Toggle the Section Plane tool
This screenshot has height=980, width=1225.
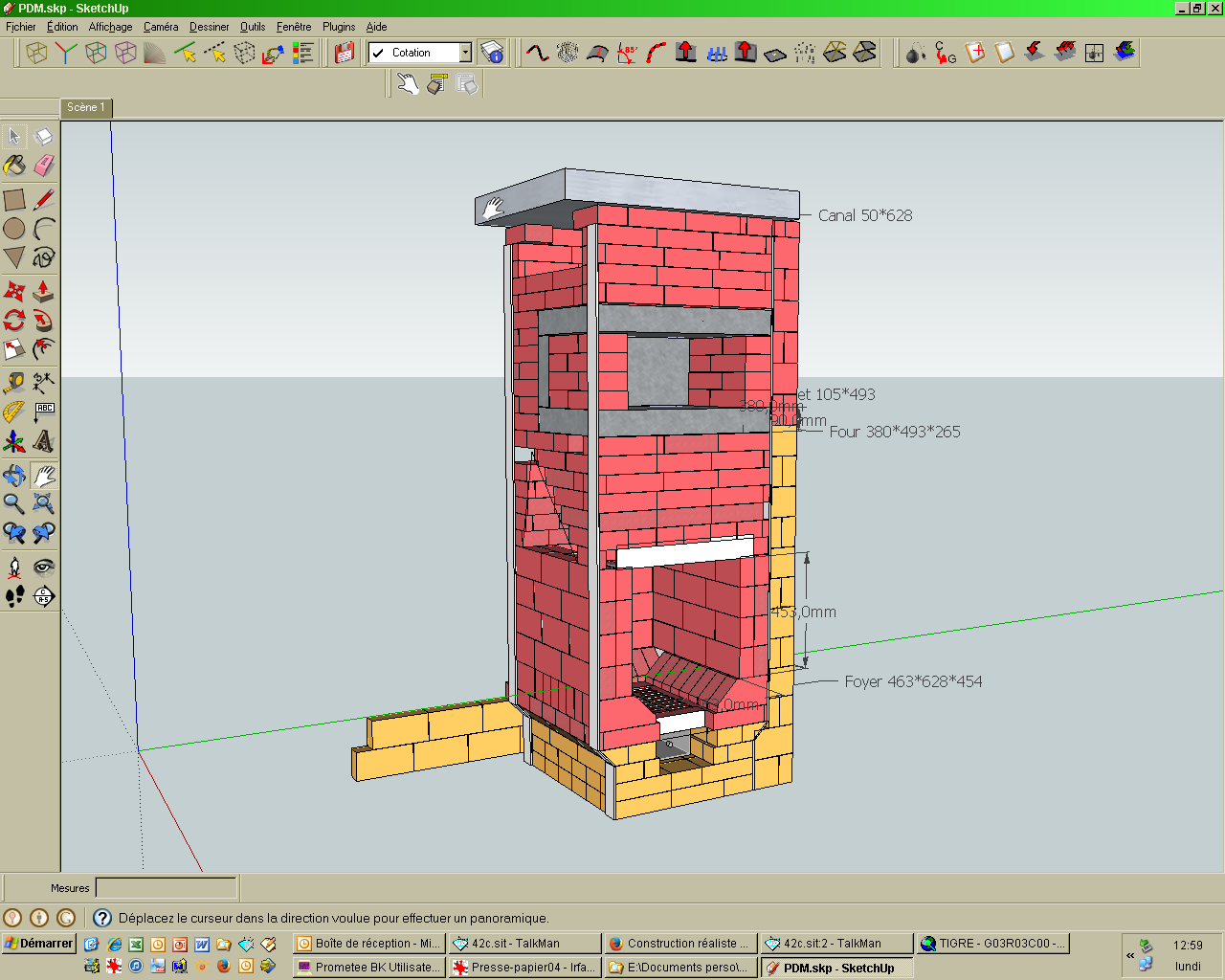[x=44, y=596]
